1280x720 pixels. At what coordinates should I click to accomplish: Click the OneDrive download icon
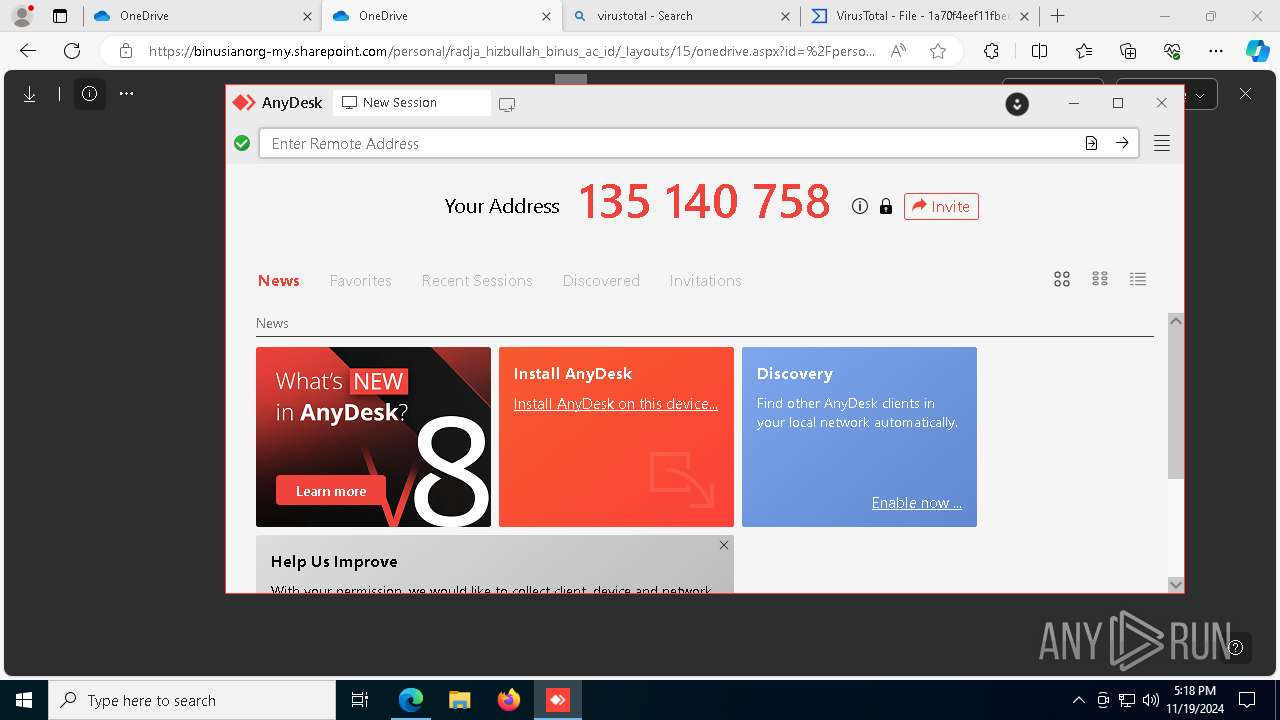(x=30, y=94)
